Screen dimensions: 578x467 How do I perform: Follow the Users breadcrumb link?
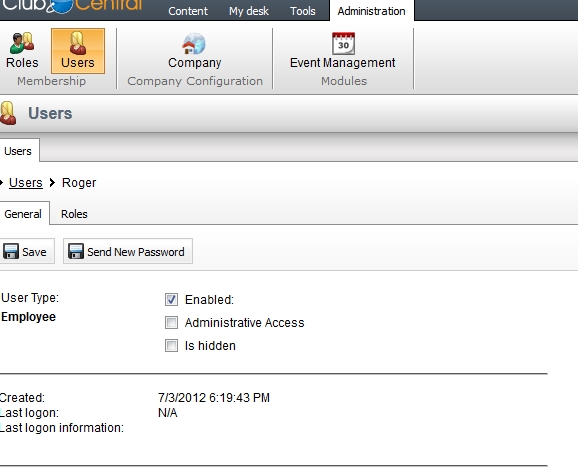tap(26, 182)
